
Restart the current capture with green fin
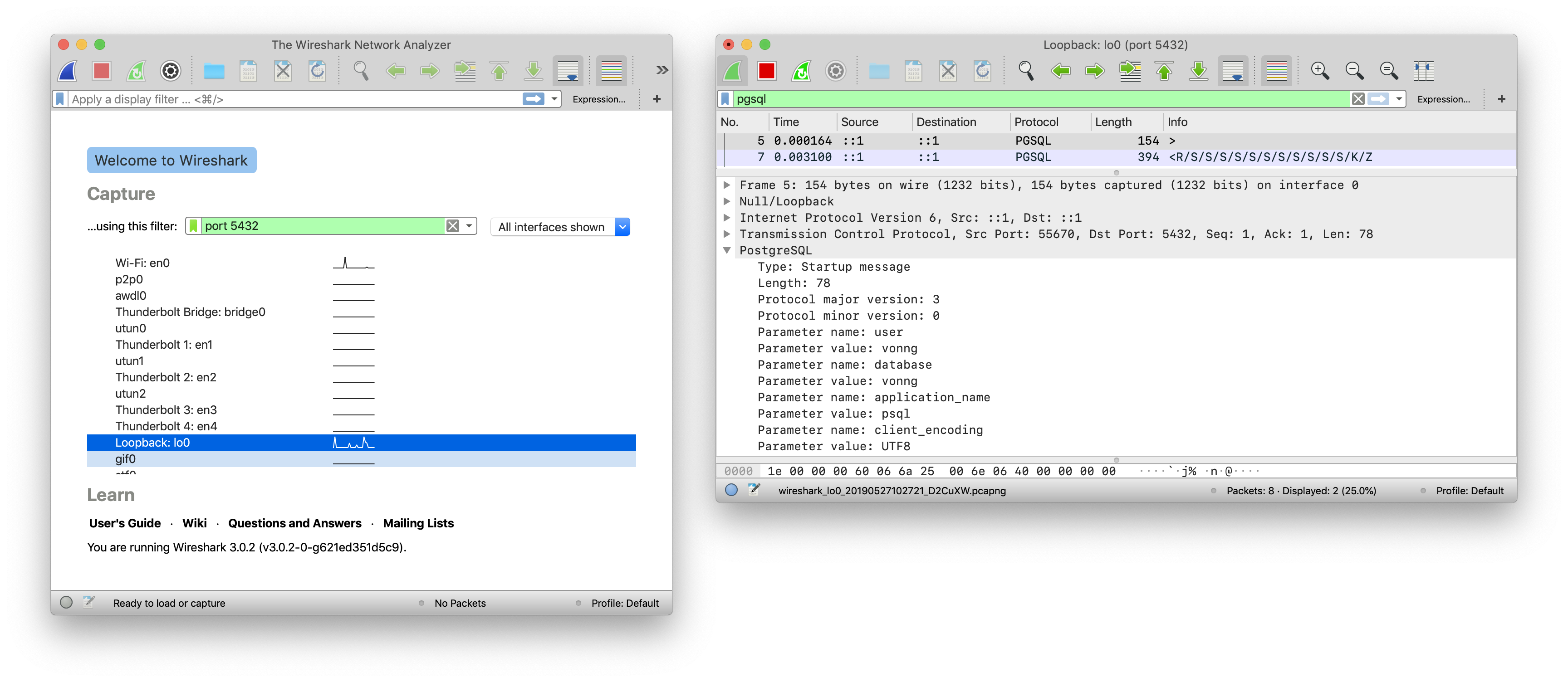(x=801, y=71)
